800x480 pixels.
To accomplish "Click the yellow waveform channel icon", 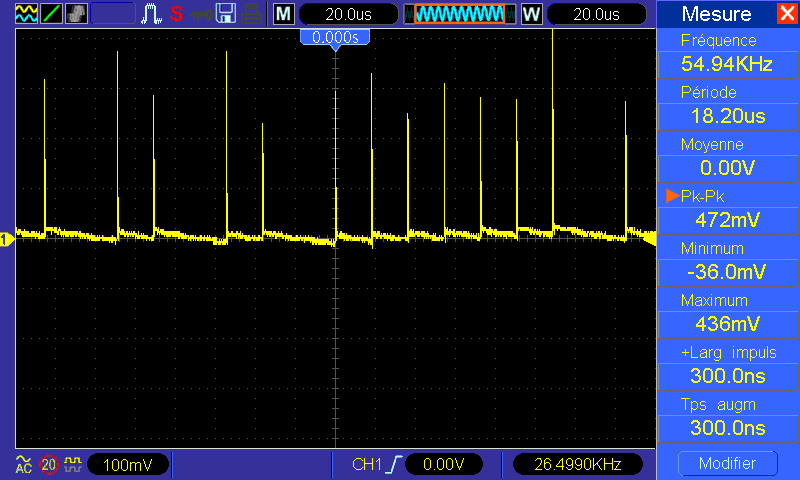I will click(x=24, y=14).
